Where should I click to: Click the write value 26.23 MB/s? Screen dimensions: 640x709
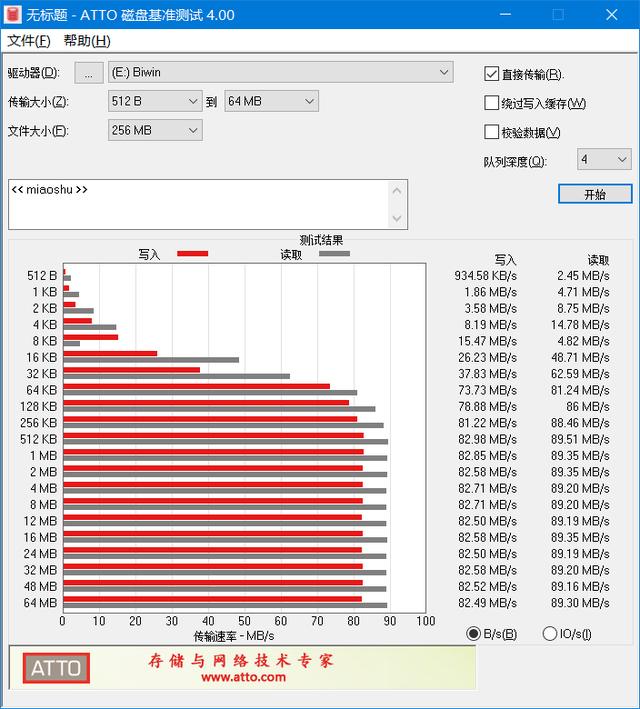(487, 358)
